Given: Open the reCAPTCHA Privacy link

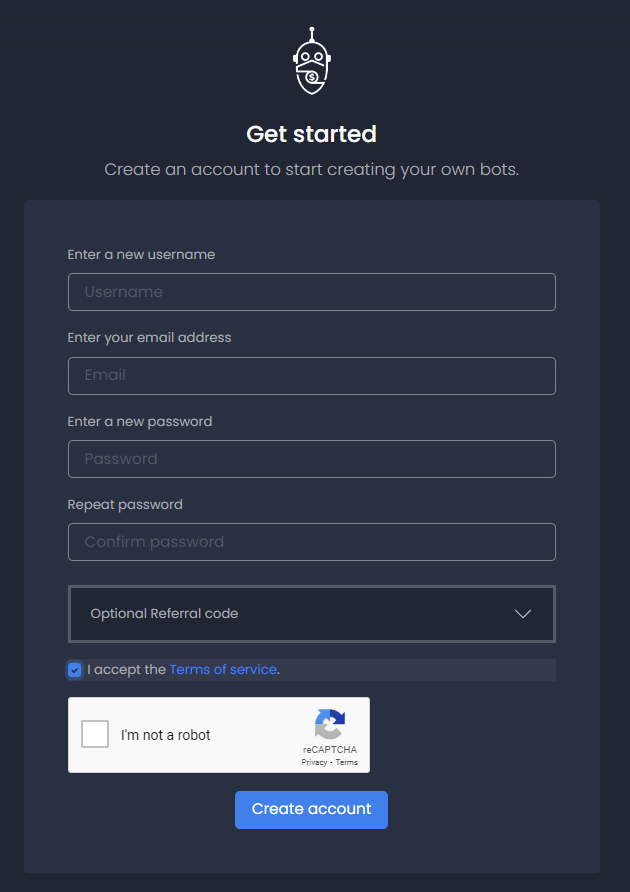Looking at the screenshot, I should [314, 762].
